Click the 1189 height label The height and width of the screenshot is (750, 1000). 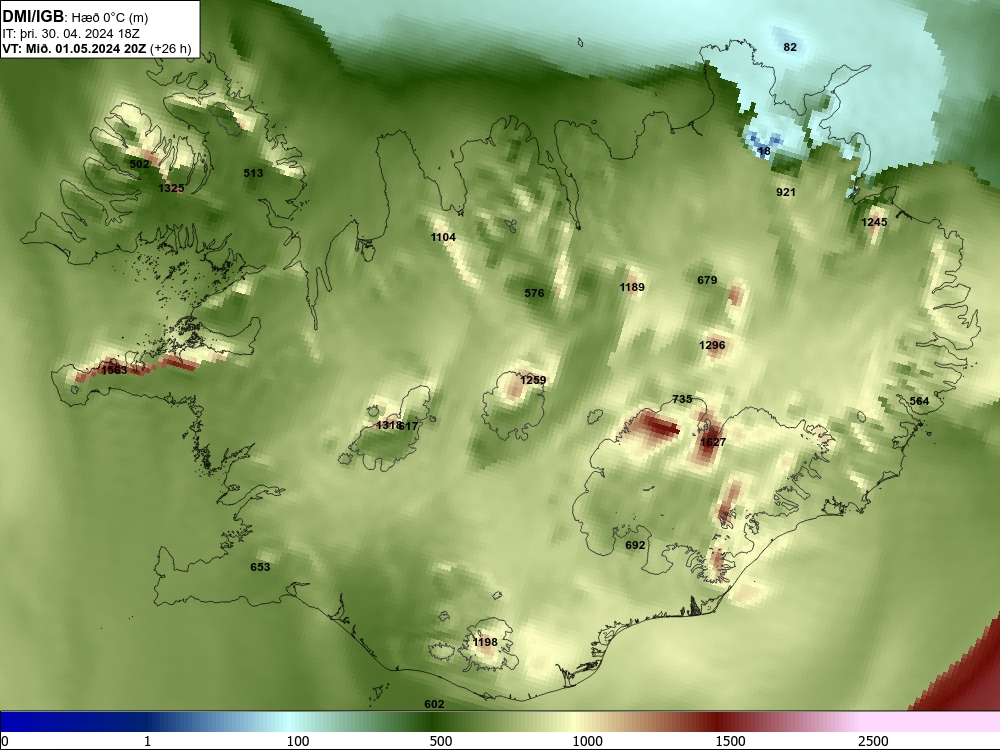coord(632,287)
